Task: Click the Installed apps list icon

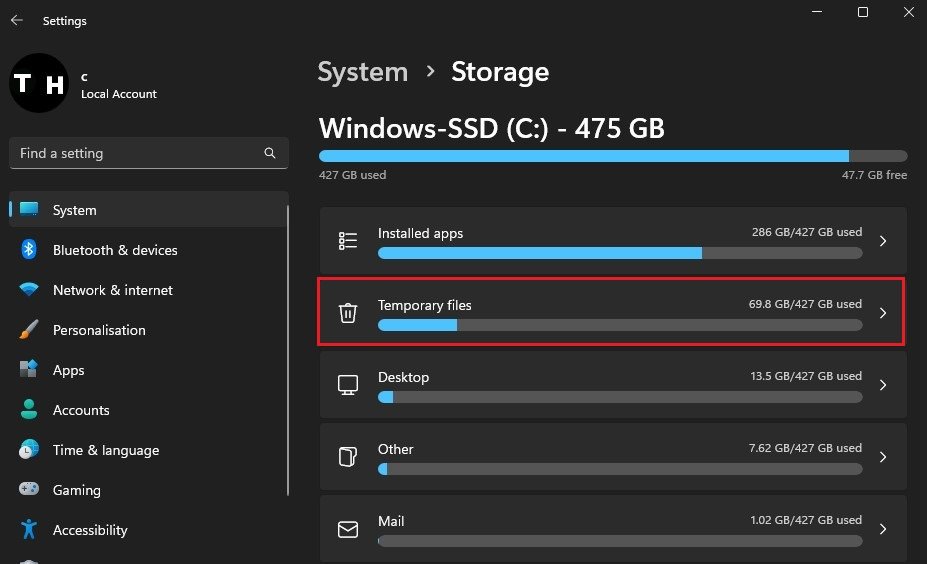Action: 348,241
